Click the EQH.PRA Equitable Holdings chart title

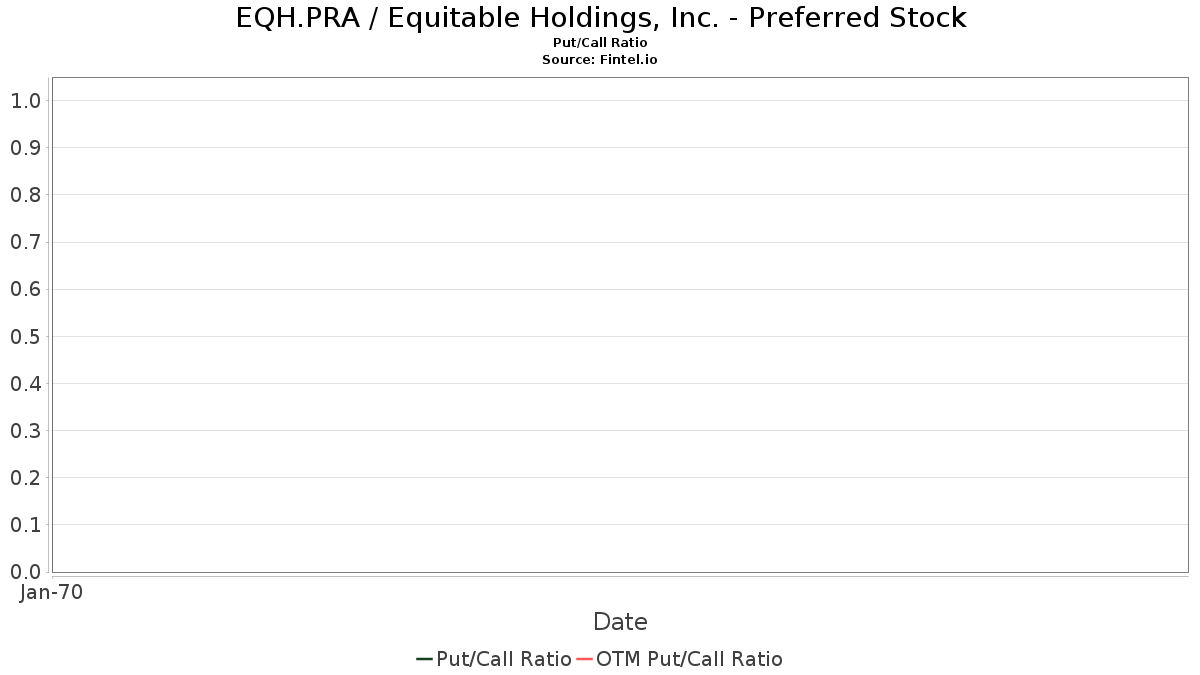point(601,18)
